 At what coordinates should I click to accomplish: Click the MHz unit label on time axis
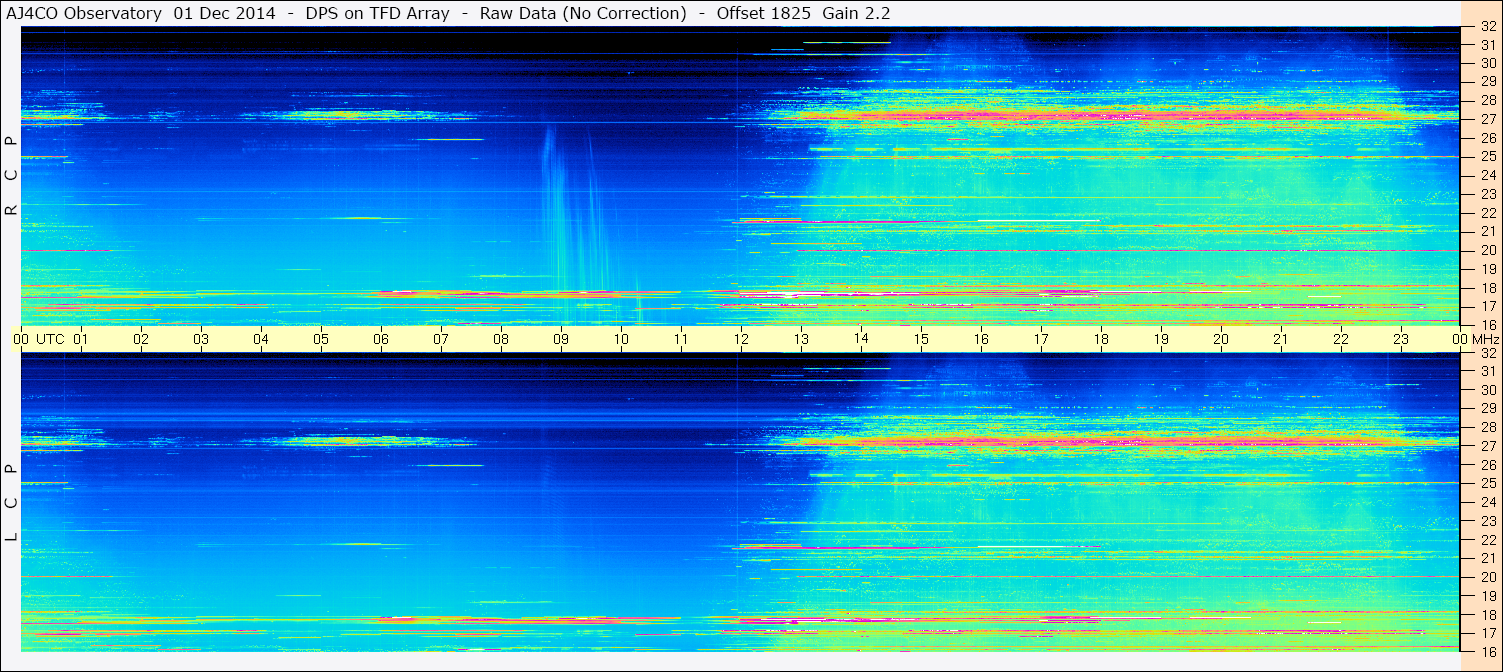click(1484, 339)
